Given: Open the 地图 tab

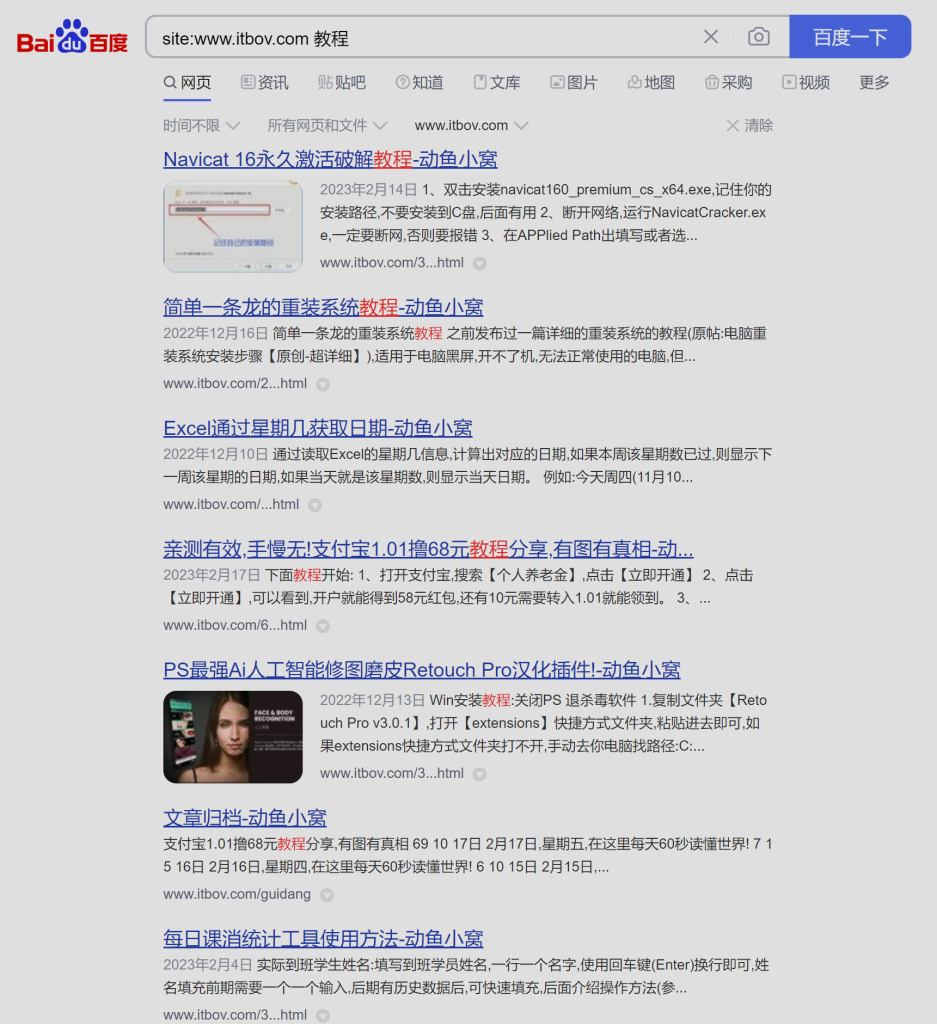Looking at the screenshot, I should click(x=651, y=83).
